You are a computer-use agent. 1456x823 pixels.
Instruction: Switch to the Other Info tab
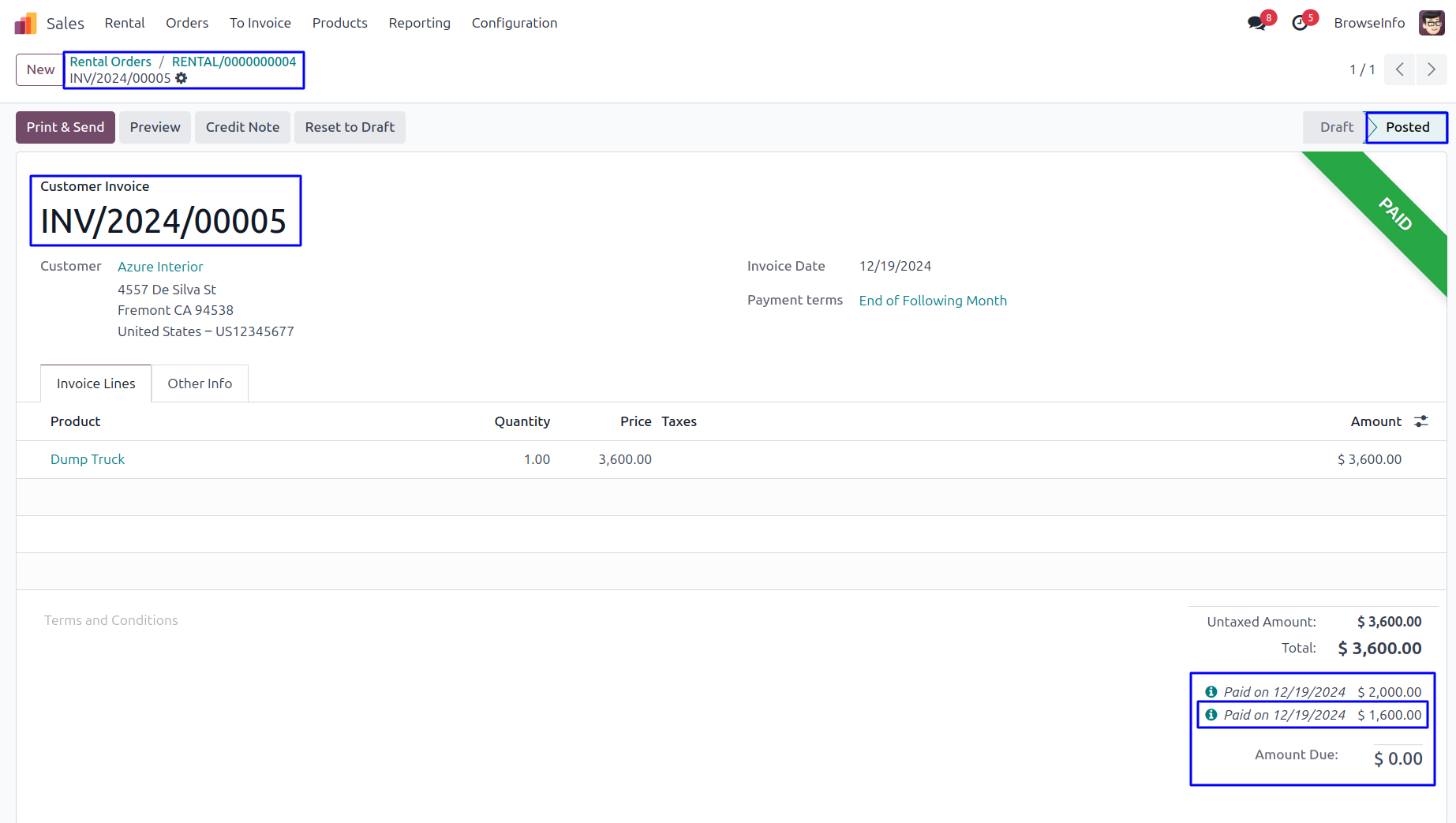pos(200,383)
